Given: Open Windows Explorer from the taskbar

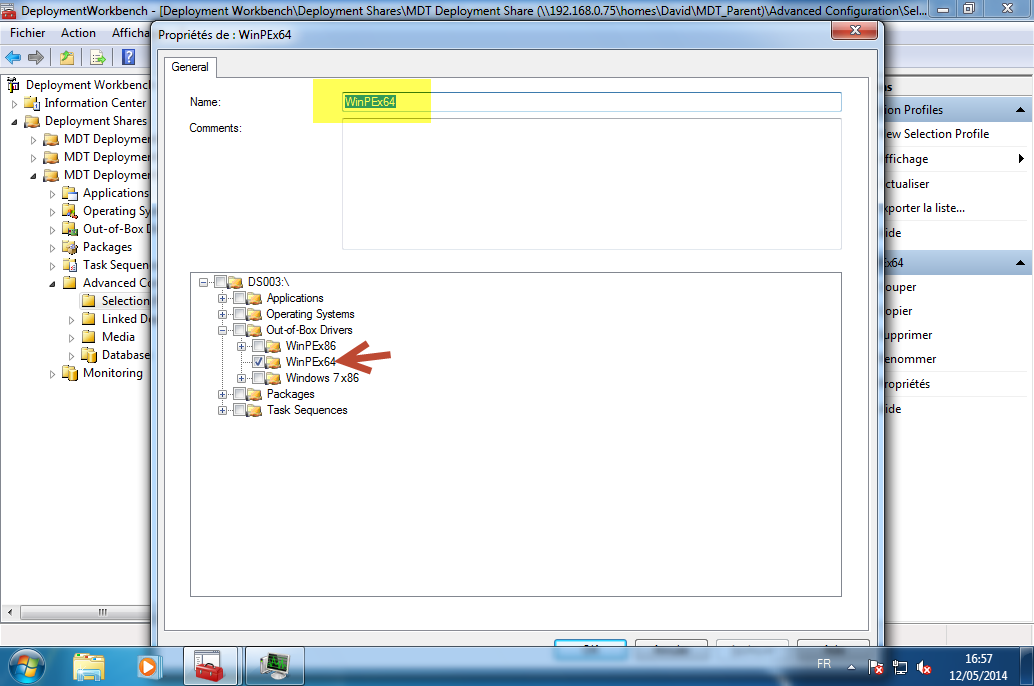Looking at the screenshot, I should [89, 665].
